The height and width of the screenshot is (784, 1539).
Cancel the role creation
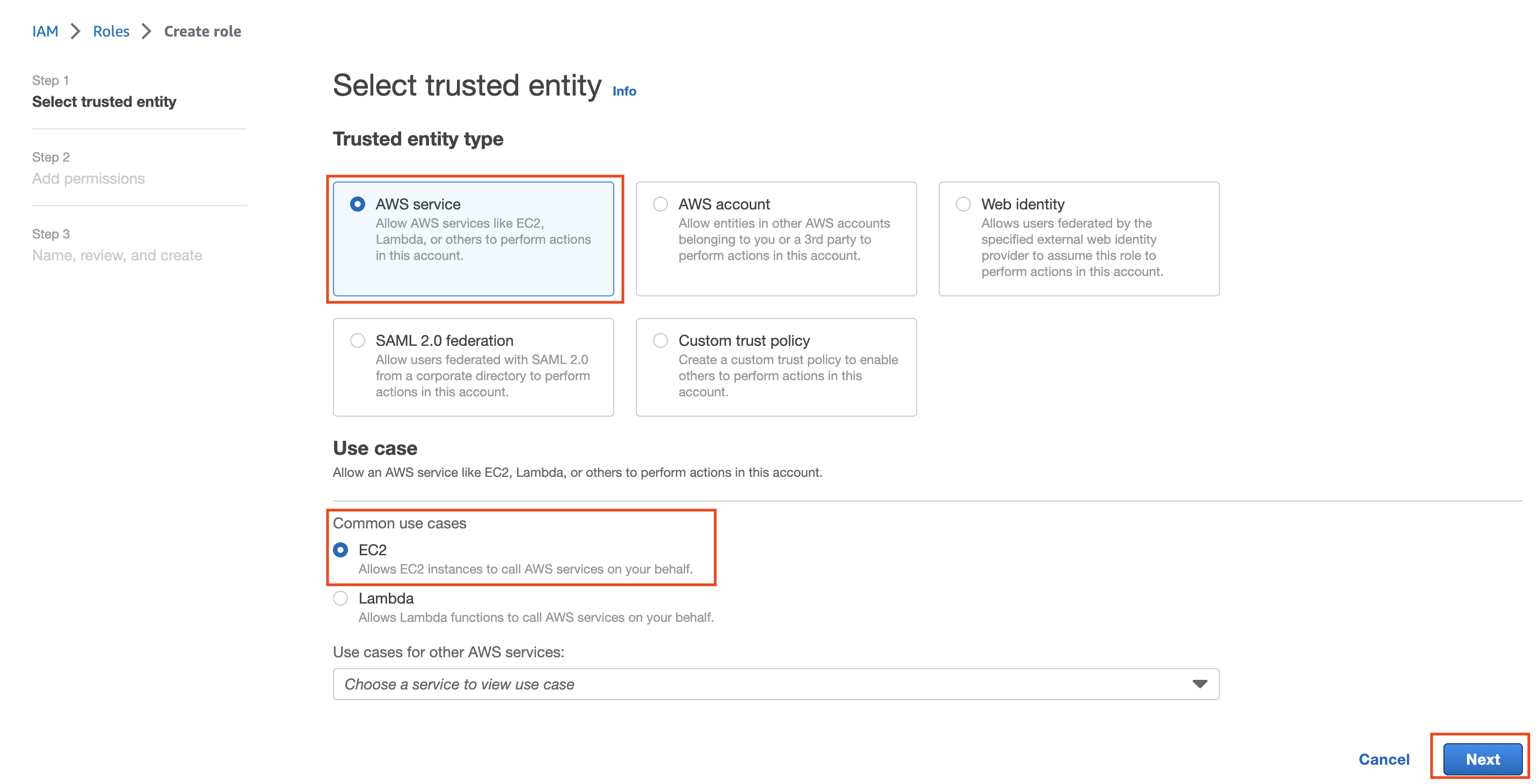(1384, 759)
